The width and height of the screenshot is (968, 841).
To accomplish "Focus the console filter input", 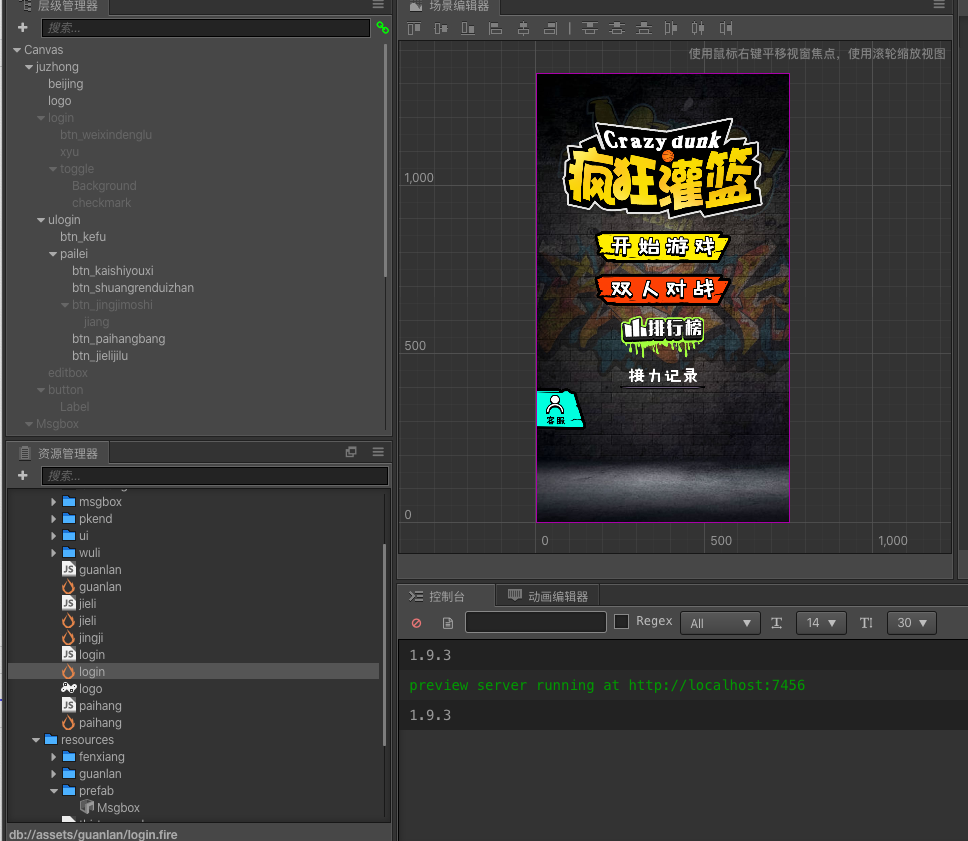I will click(x=536, y=622).
